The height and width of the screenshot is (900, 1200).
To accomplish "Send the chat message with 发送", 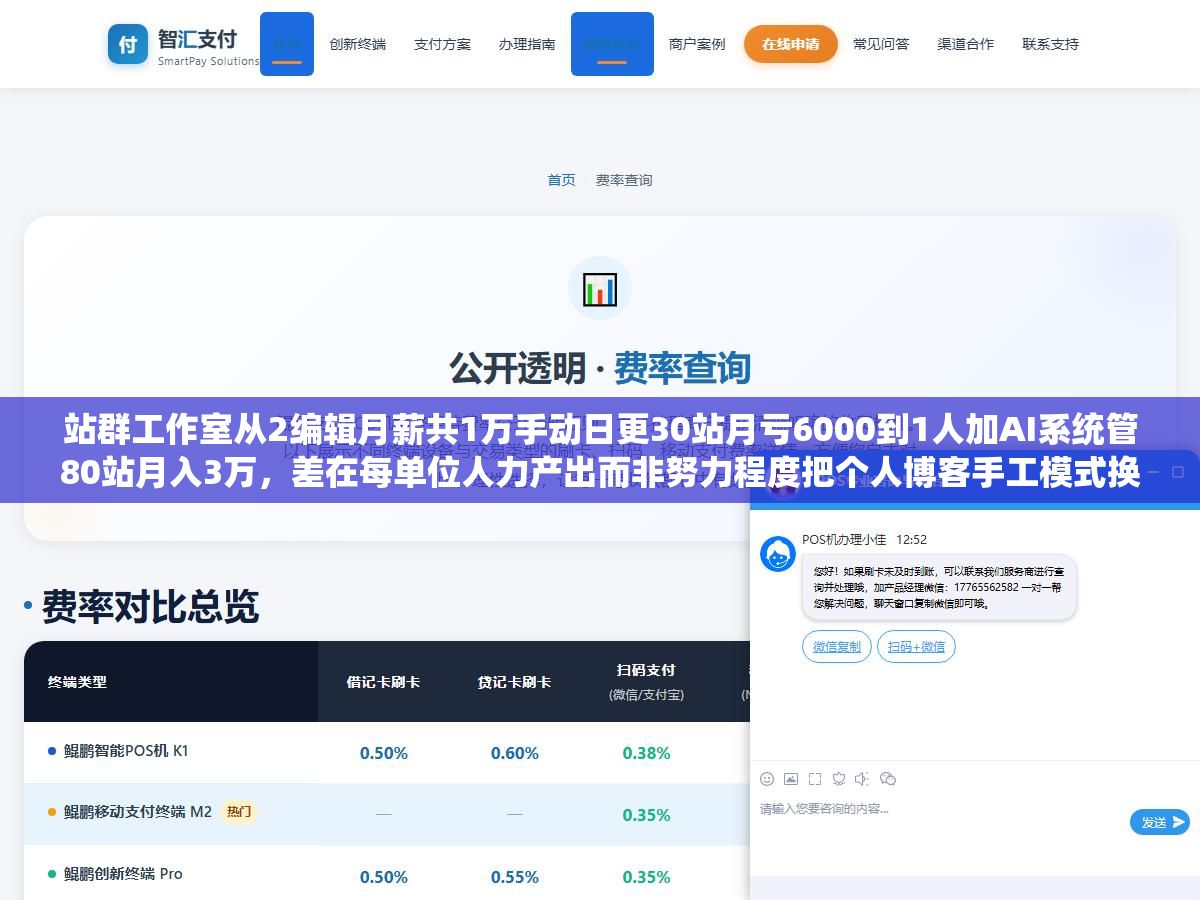I will [x=1160, y=822].
